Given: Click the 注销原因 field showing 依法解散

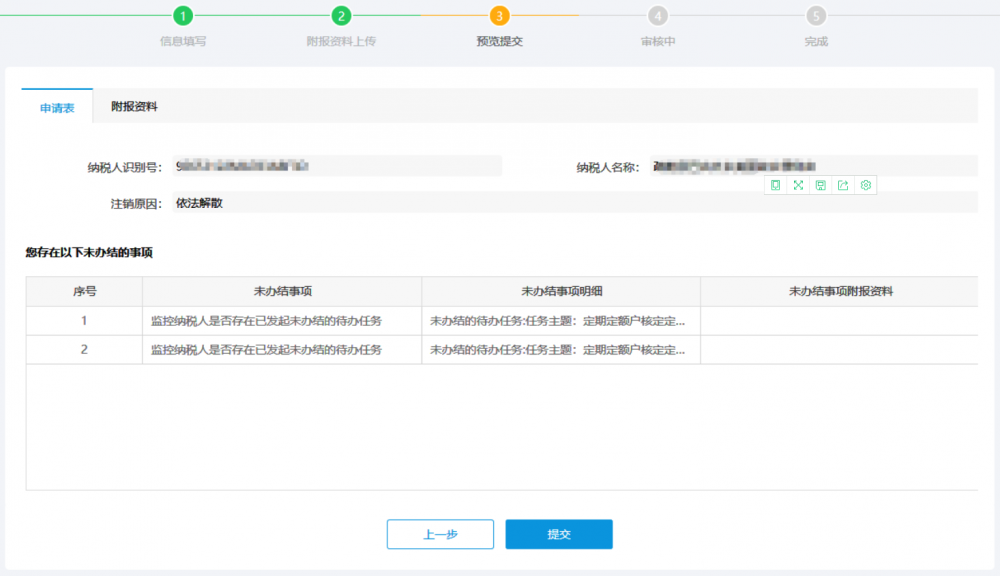Looking at the screenshot, I should [x=574, y=203].
